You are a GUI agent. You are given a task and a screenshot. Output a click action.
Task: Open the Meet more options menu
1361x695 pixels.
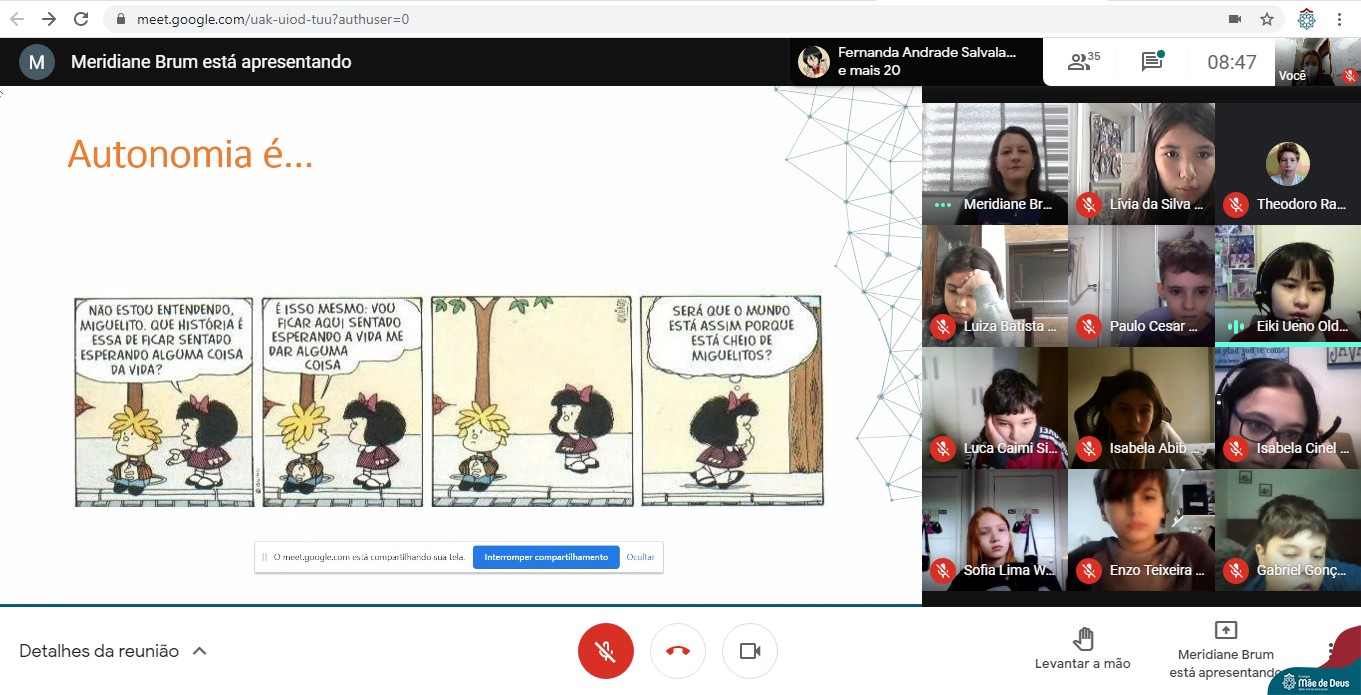click(1331, 650)
